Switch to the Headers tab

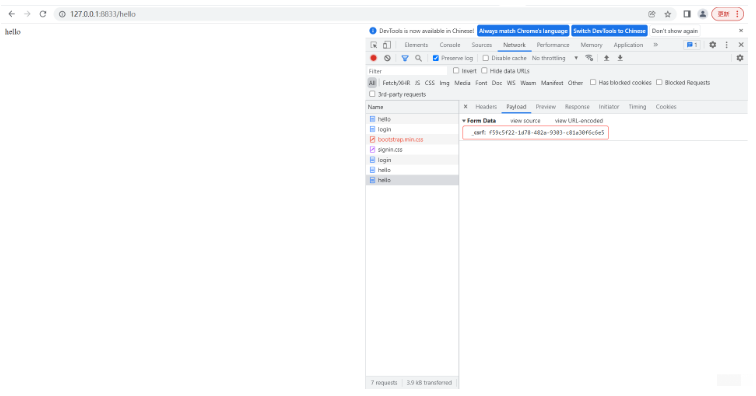(486, 107)
